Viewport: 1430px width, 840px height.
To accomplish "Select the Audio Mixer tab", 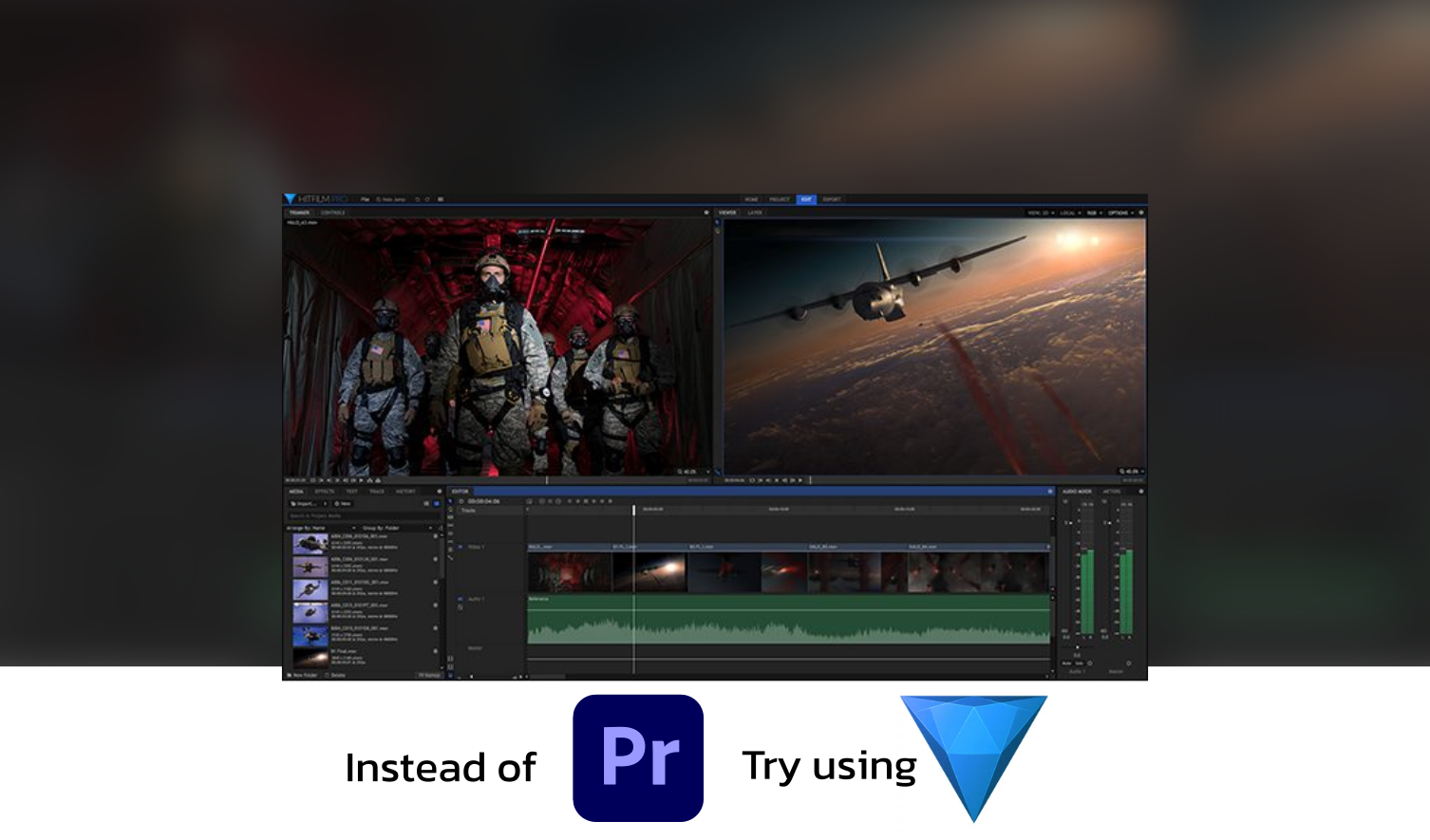I will tap(1077, 492).
